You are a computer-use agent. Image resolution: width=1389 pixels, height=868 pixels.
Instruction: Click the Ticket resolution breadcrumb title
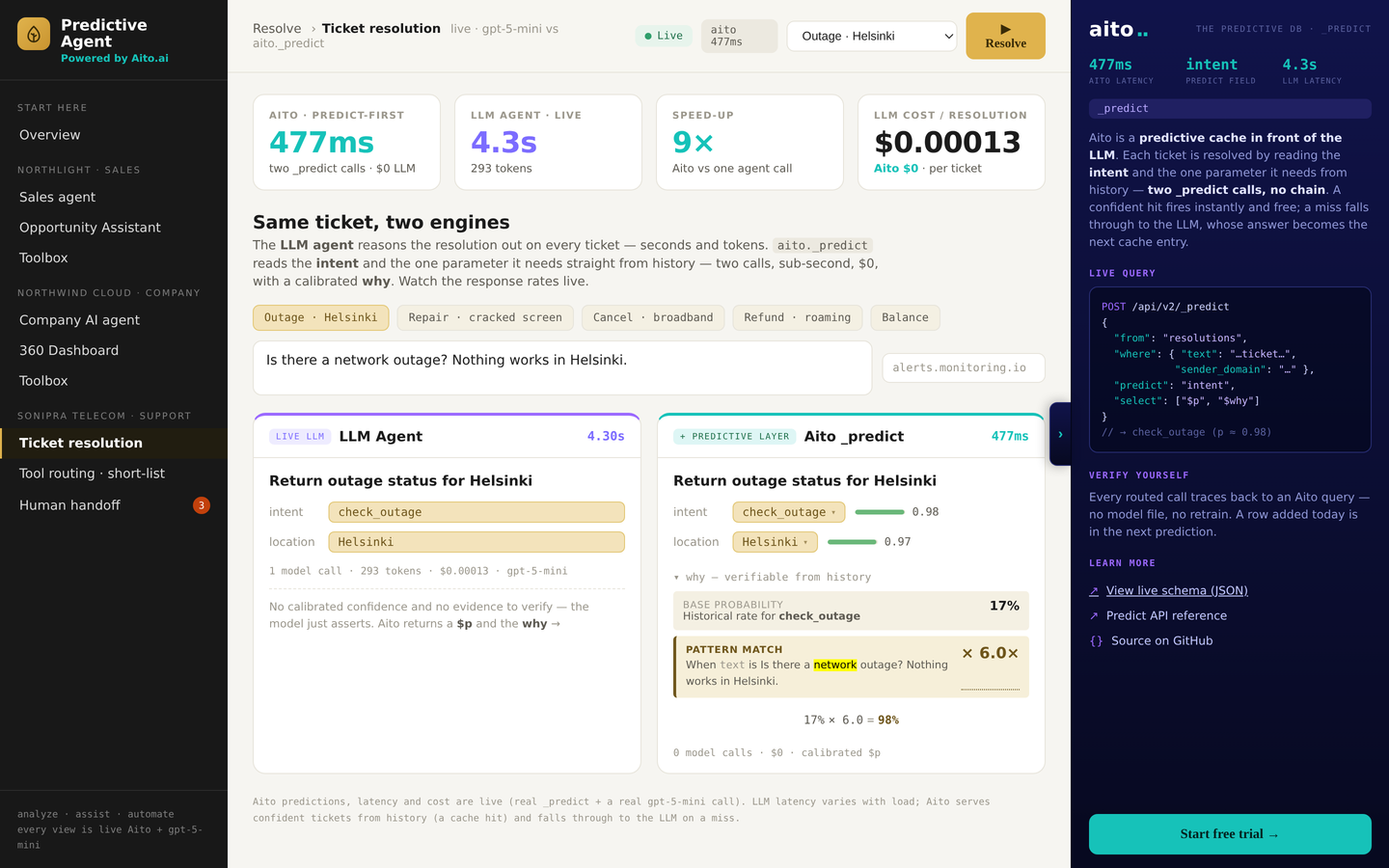pyautogui.click(x=381, y=29)
